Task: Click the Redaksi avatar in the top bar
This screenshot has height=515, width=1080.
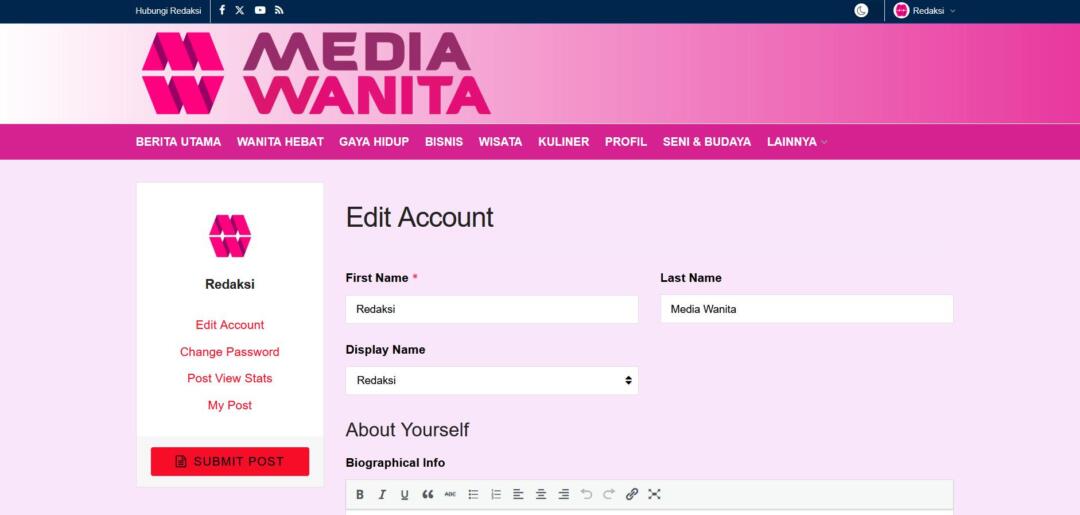Action: tap(901, 10)
